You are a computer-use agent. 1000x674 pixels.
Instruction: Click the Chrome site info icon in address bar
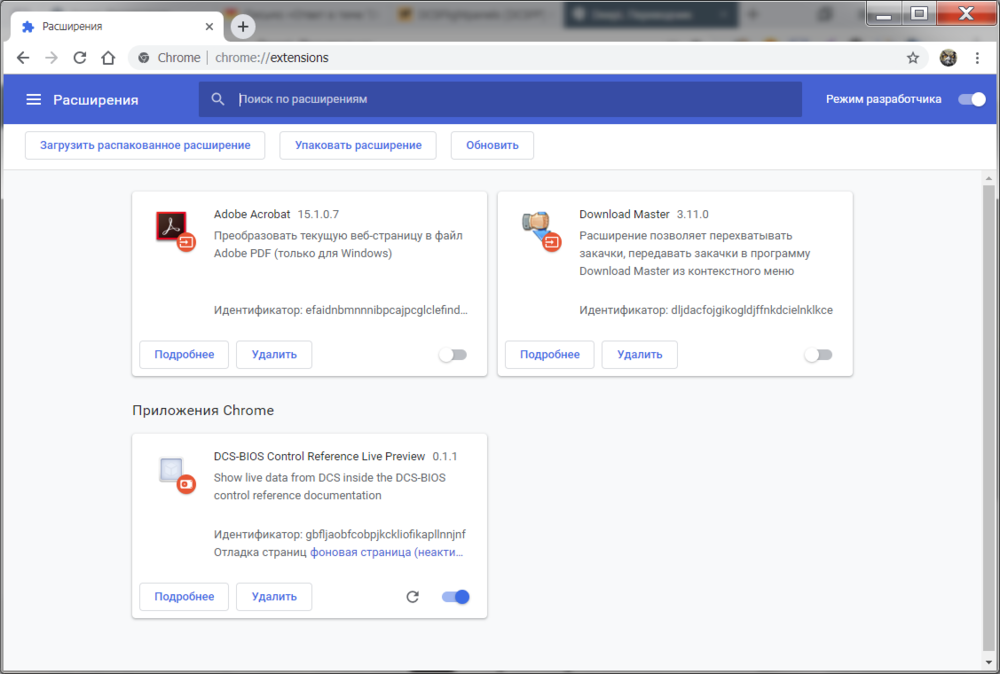[144, 58]
